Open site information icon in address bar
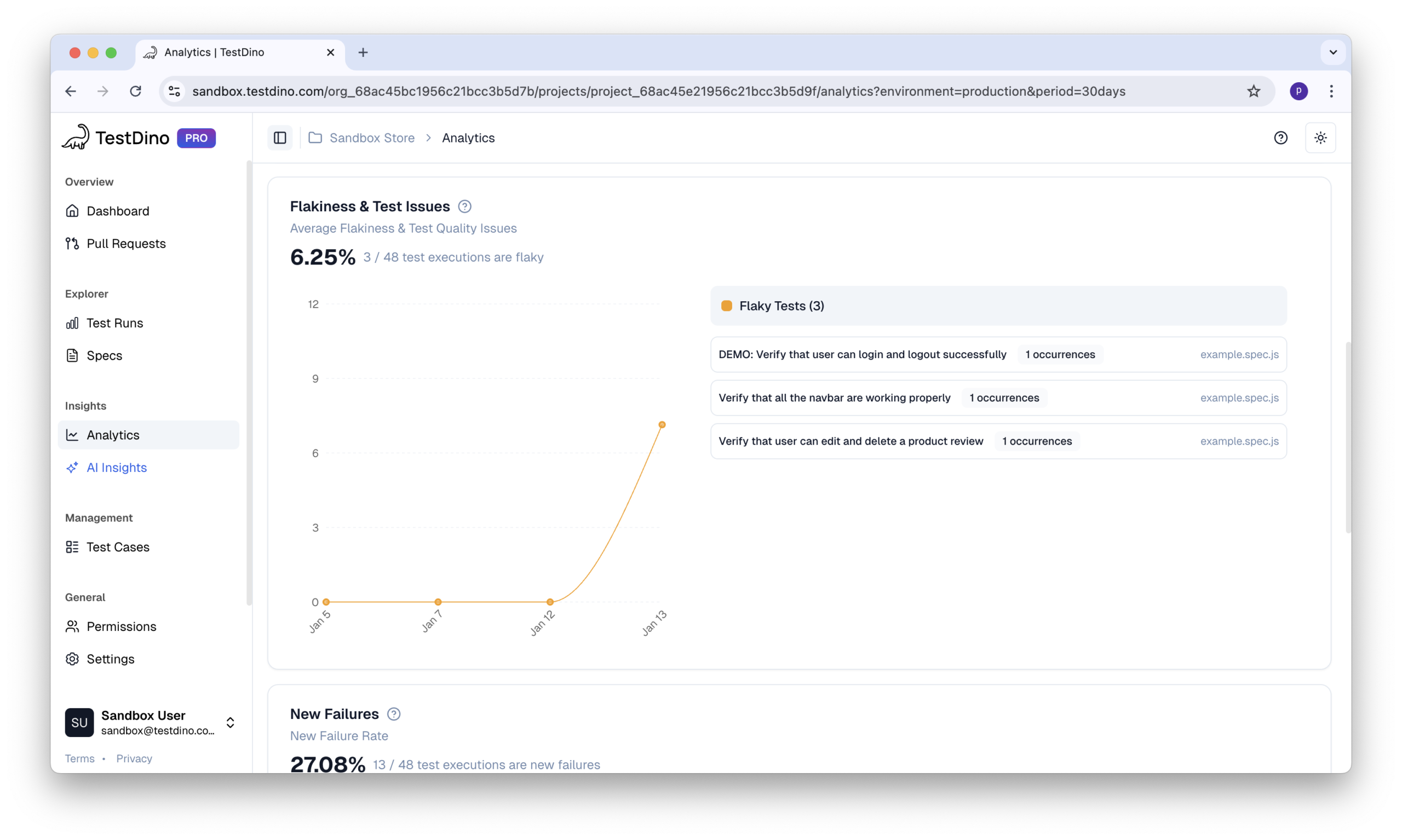This screenshot has width=1402, height=840. click(x=174, y=91)
